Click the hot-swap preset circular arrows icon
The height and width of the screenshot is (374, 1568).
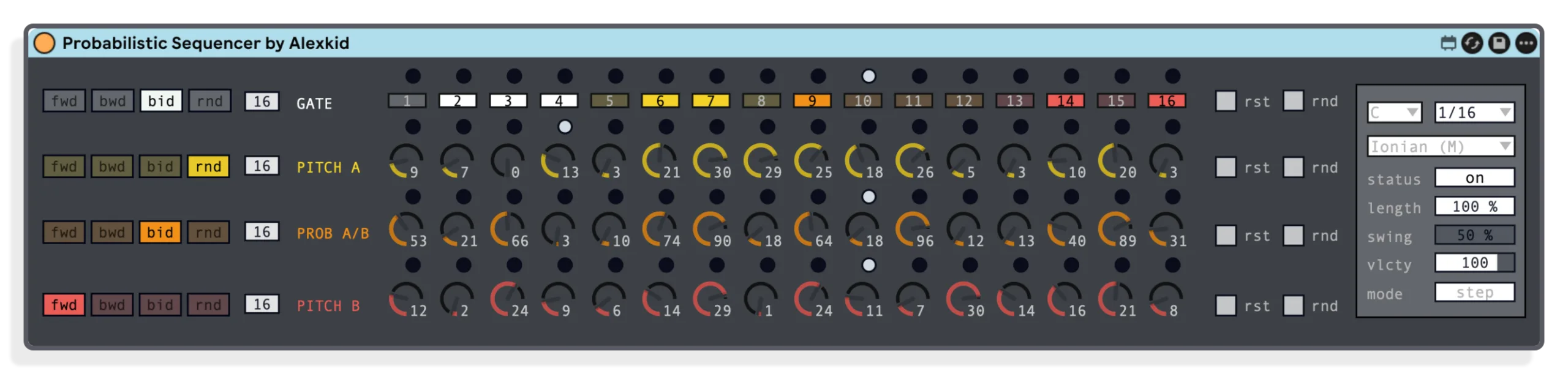[1472, 43]
